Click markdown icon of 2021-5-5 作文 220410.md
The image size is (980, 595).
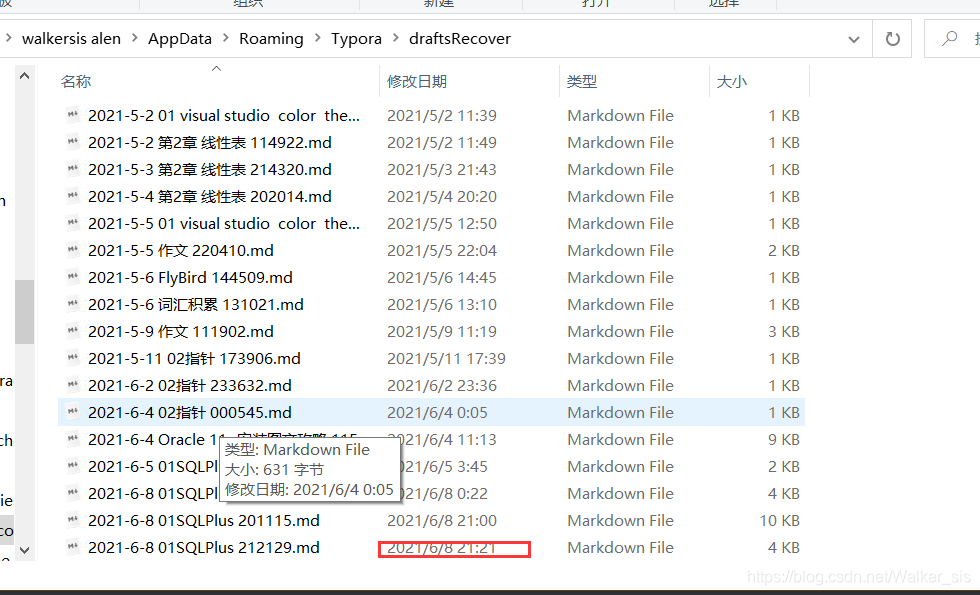(73, 251)
